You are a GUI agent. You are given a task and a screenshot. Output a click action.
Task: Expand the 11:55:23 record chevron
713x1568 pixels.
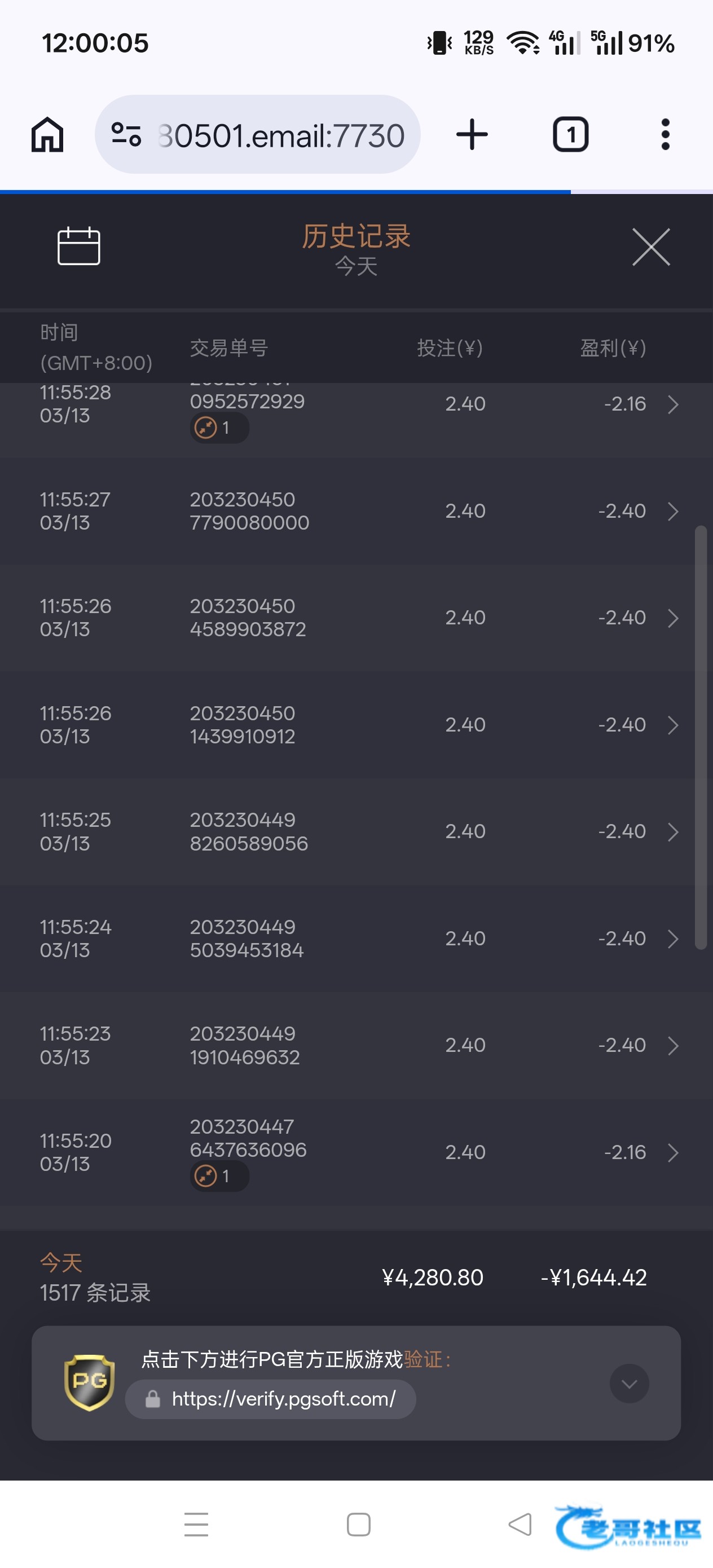point(672,1046)
